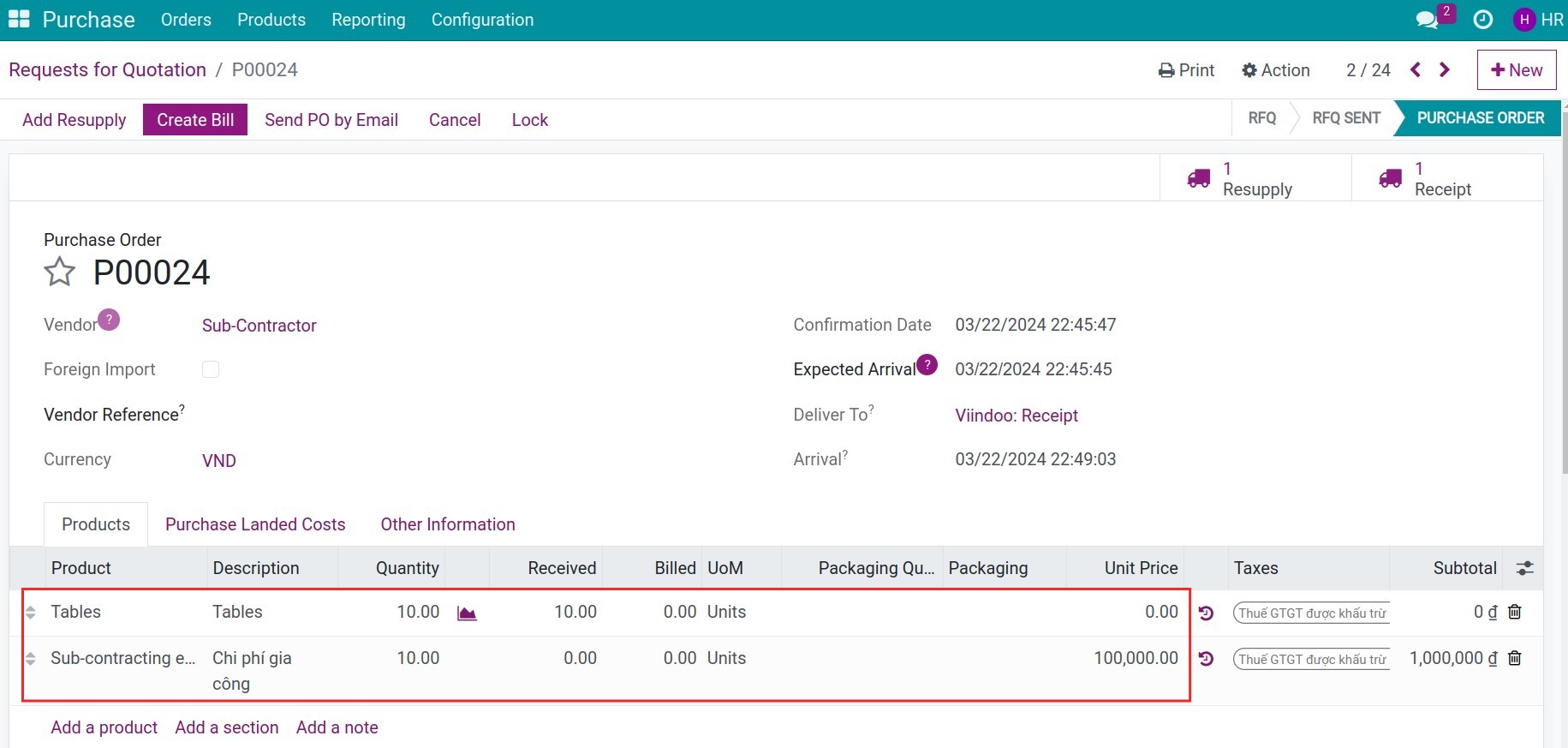Click Unit Price 100,000.00 cell

1127,658
